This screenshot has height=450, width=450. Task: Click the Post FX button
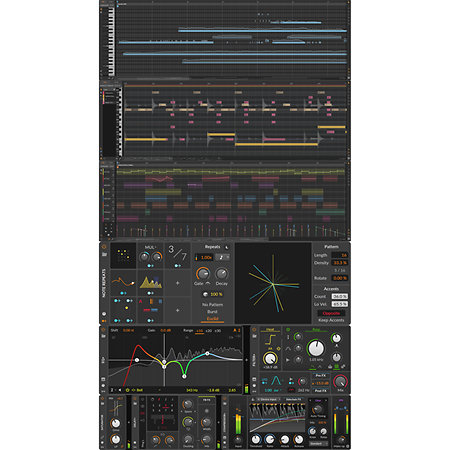[x=320, y=391]
